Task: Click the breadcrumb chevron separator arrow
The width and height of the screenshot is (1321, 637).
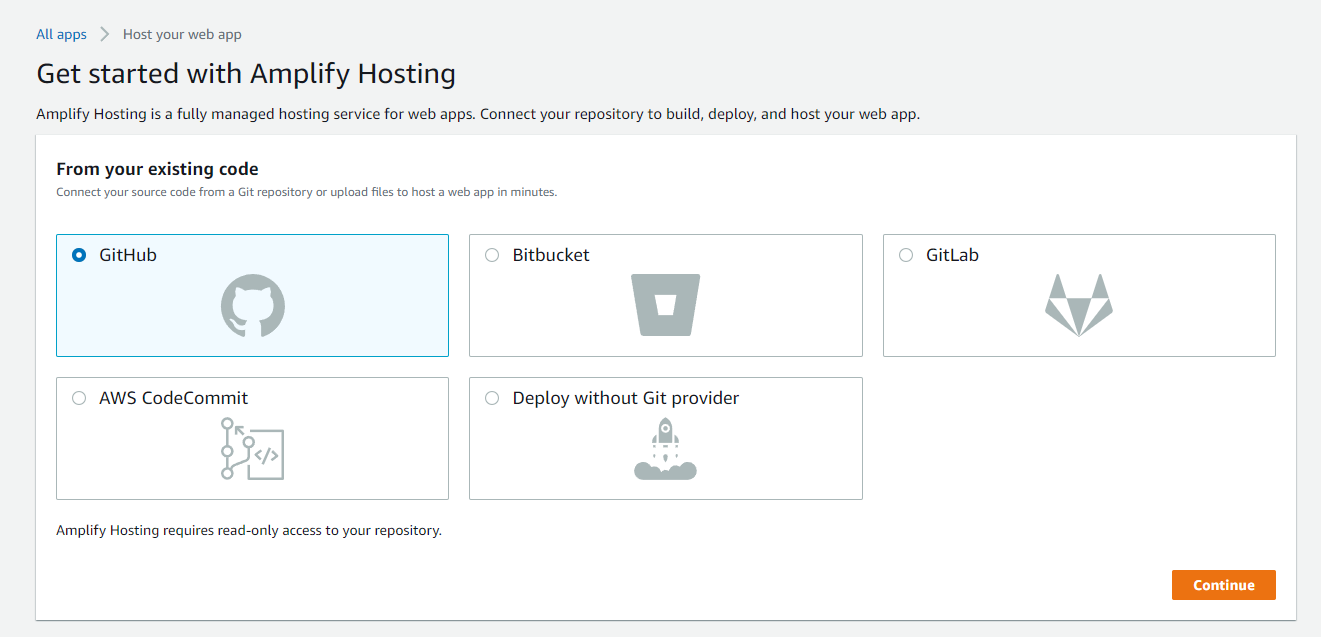Action: click(105, 34)
